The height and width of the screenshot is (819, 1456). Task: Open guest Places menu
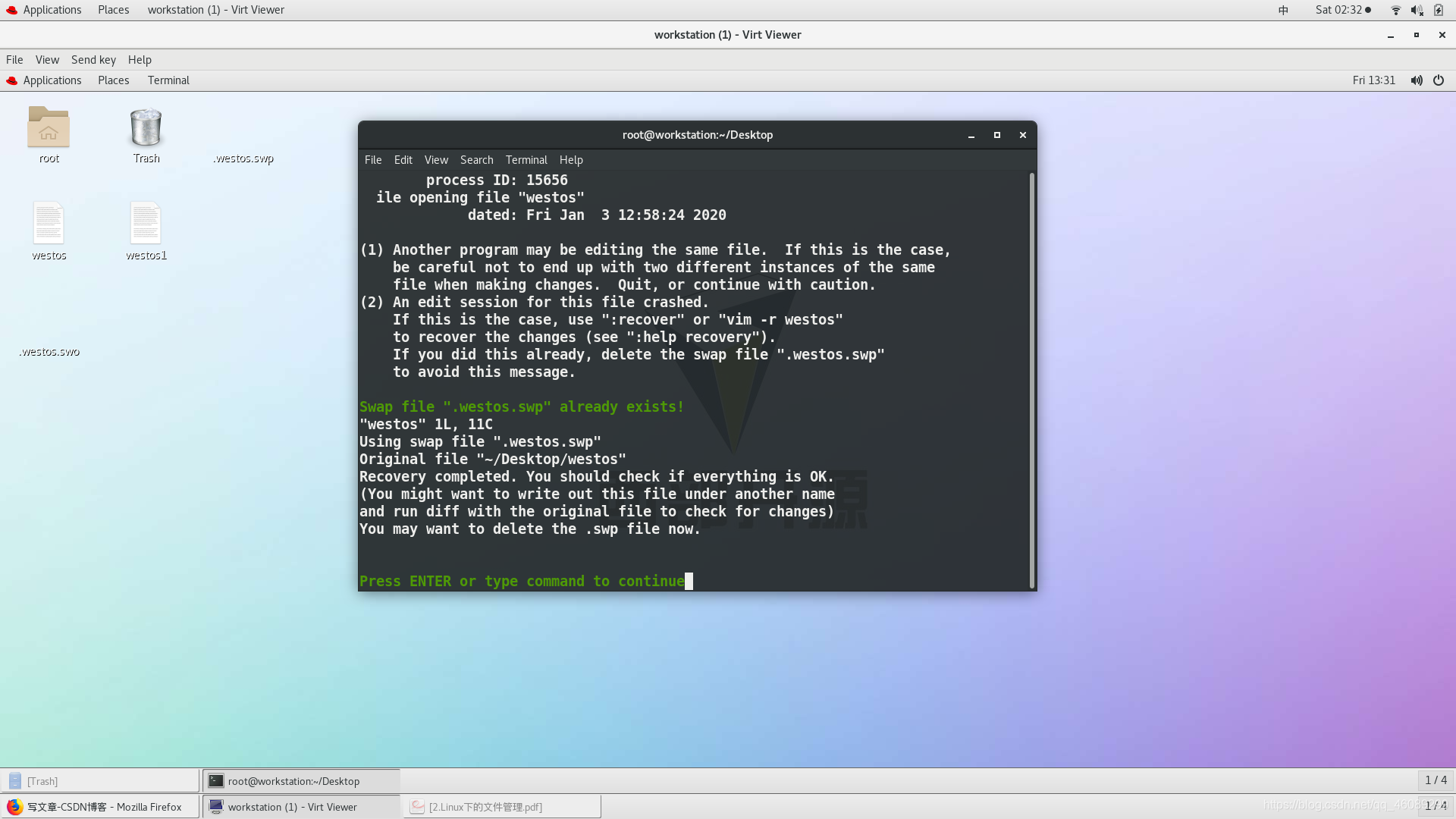pos(113,80)
